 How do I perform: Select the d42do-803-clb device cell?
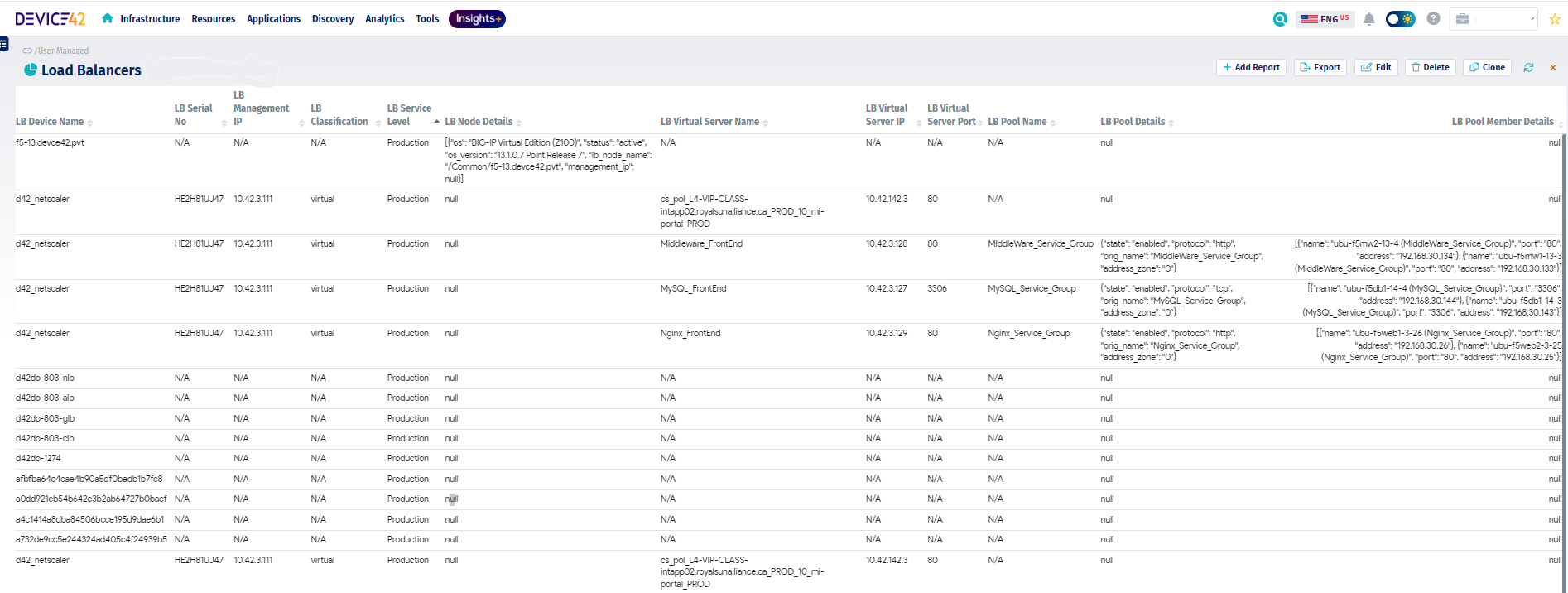tap(45, 438)
